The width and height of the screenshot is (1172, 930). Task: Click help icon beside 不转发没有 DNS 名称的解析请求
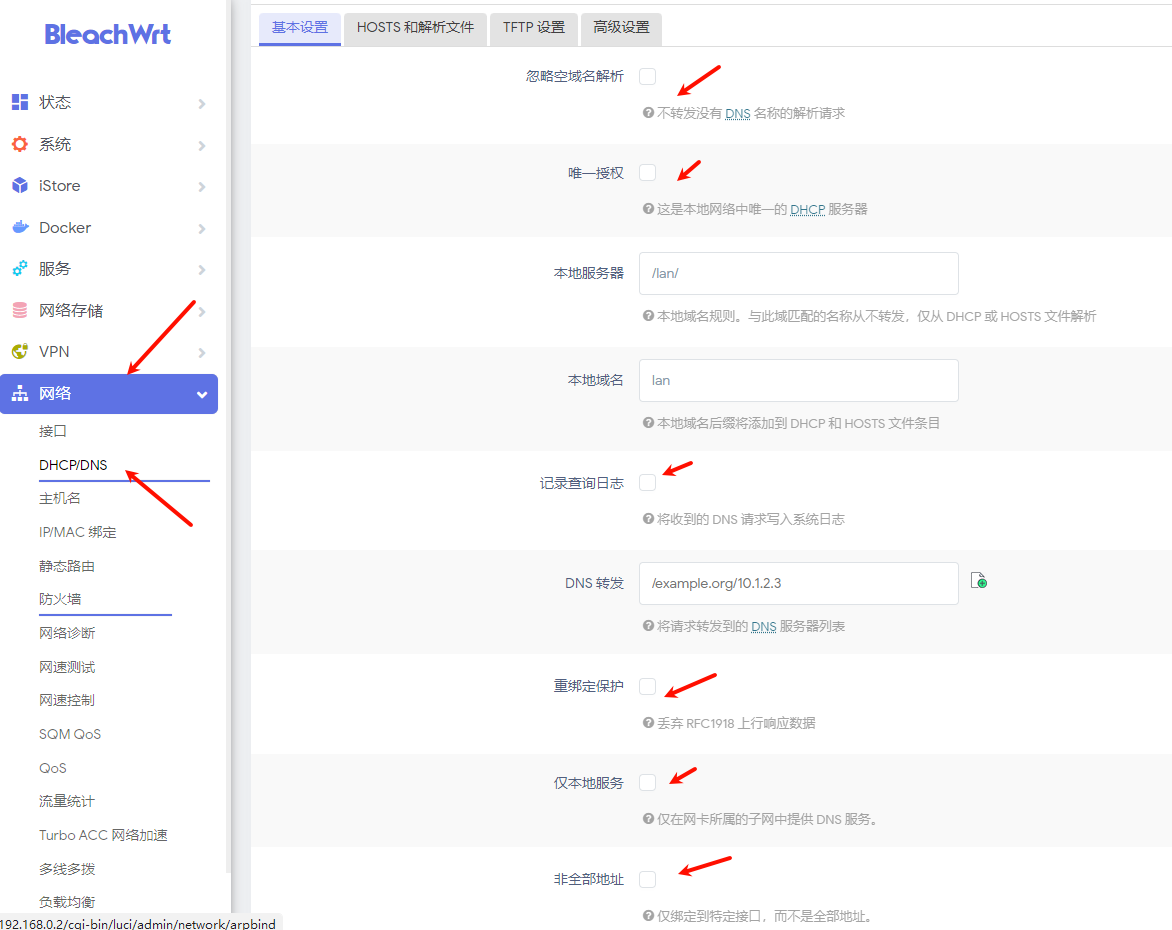coord(648,113)
